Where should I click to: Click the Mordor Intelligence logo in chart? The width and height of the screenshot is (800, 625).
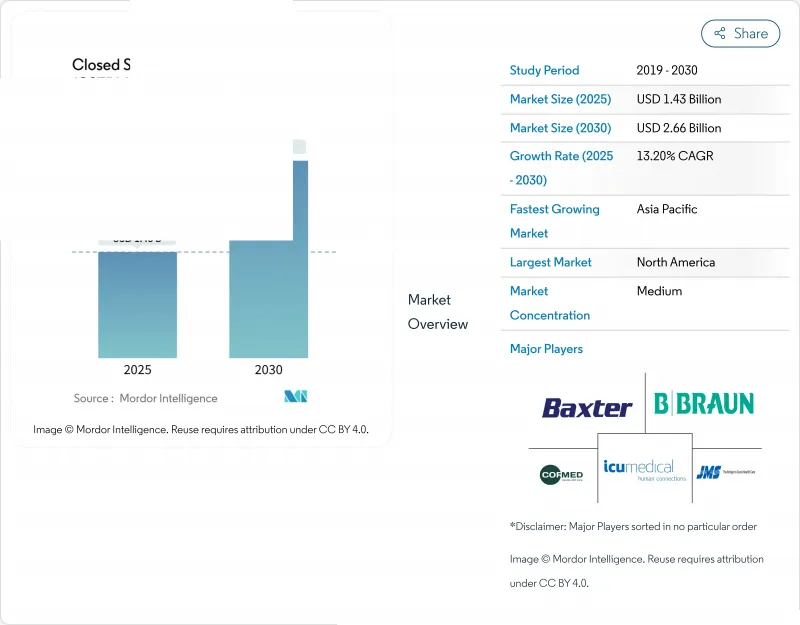pos(295,397)
